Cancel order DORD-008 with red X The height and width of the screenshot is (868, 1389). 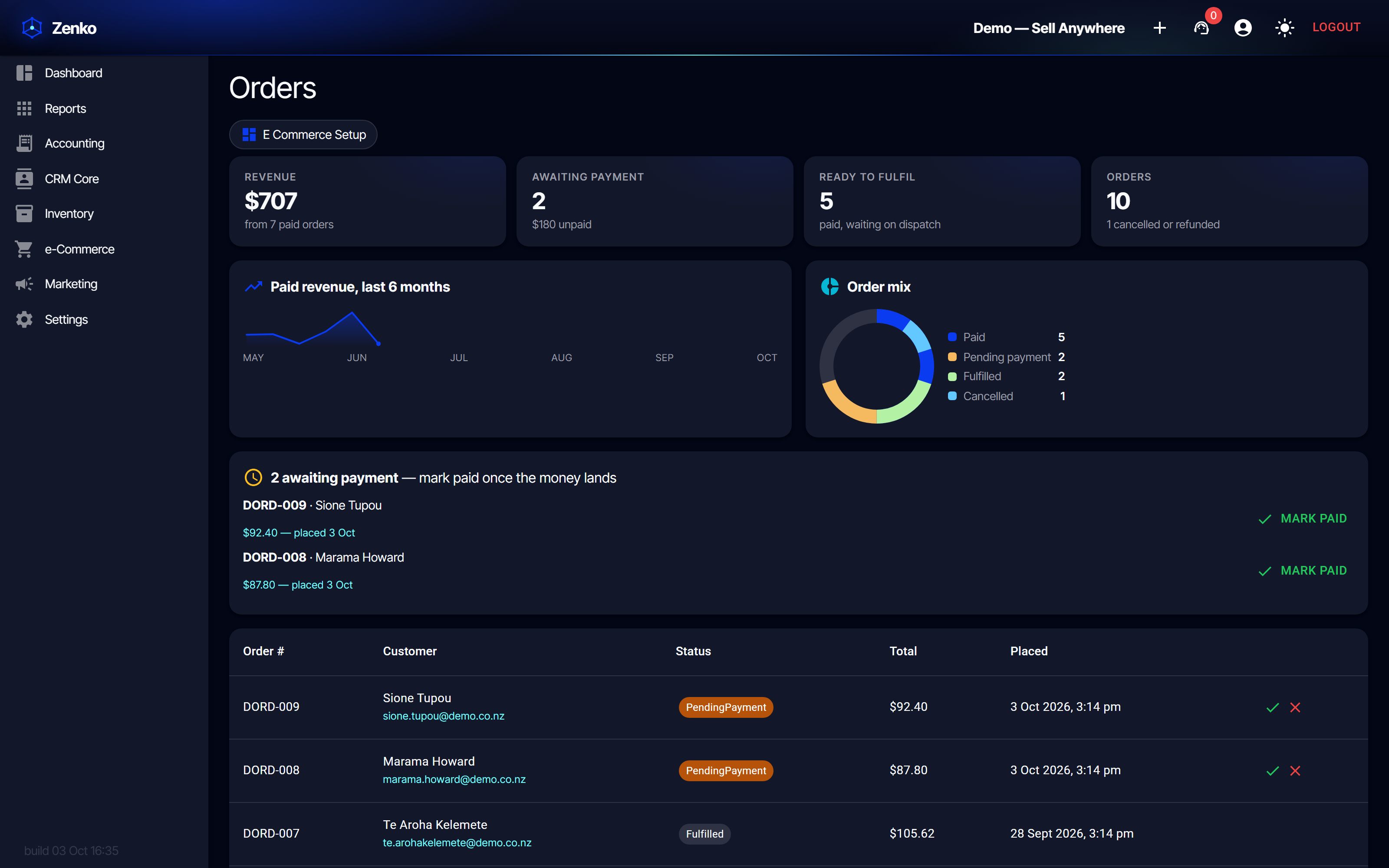[x=1295, y=770]
